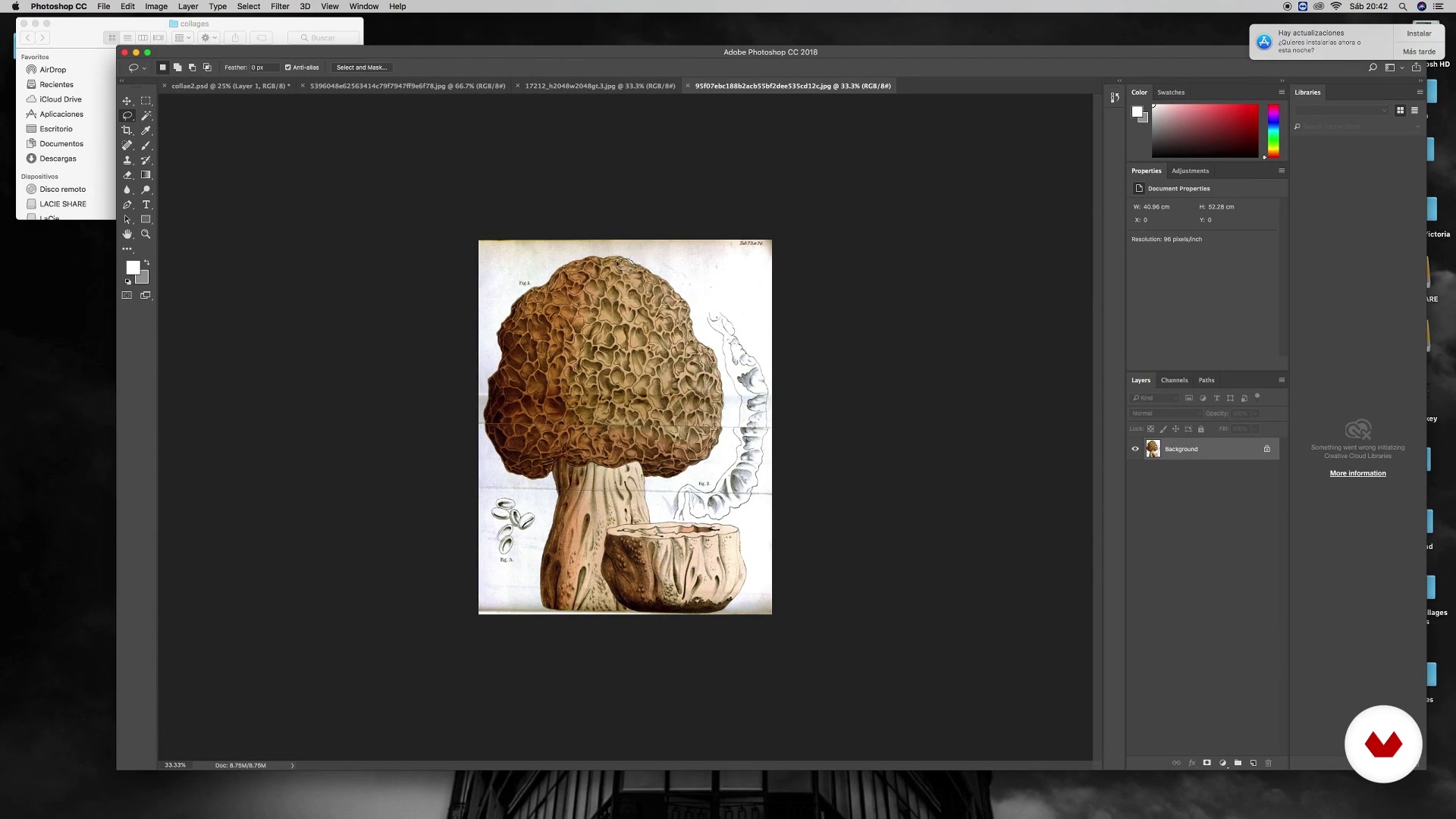Choose Add to selection mode button
The image size is (1456, 819).
click(x=177, y=67)
